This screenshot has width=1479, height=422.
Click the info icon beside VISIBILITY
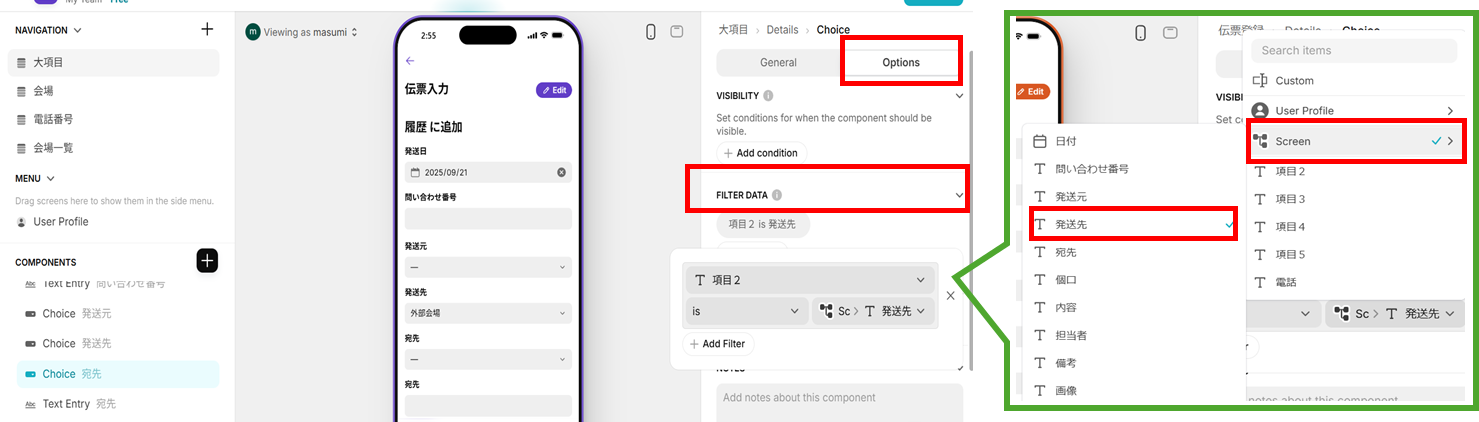coord(768,96)
